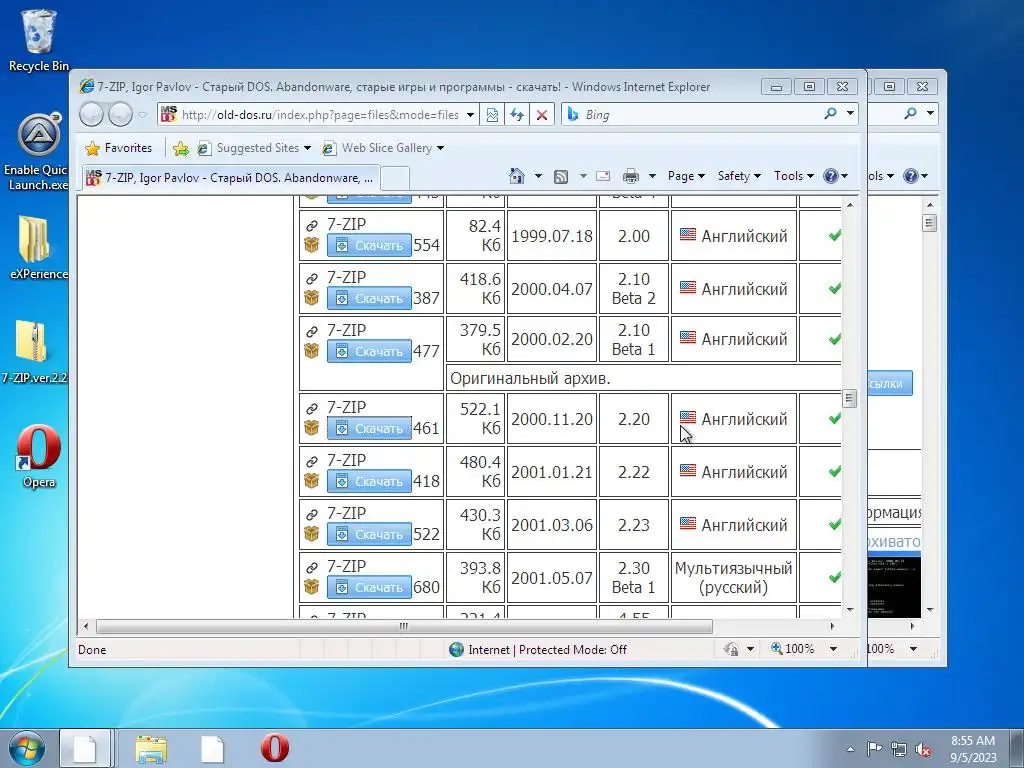Open the 7-ZIP.ver.2.2 archive on desktop

[x=34, y=350]
